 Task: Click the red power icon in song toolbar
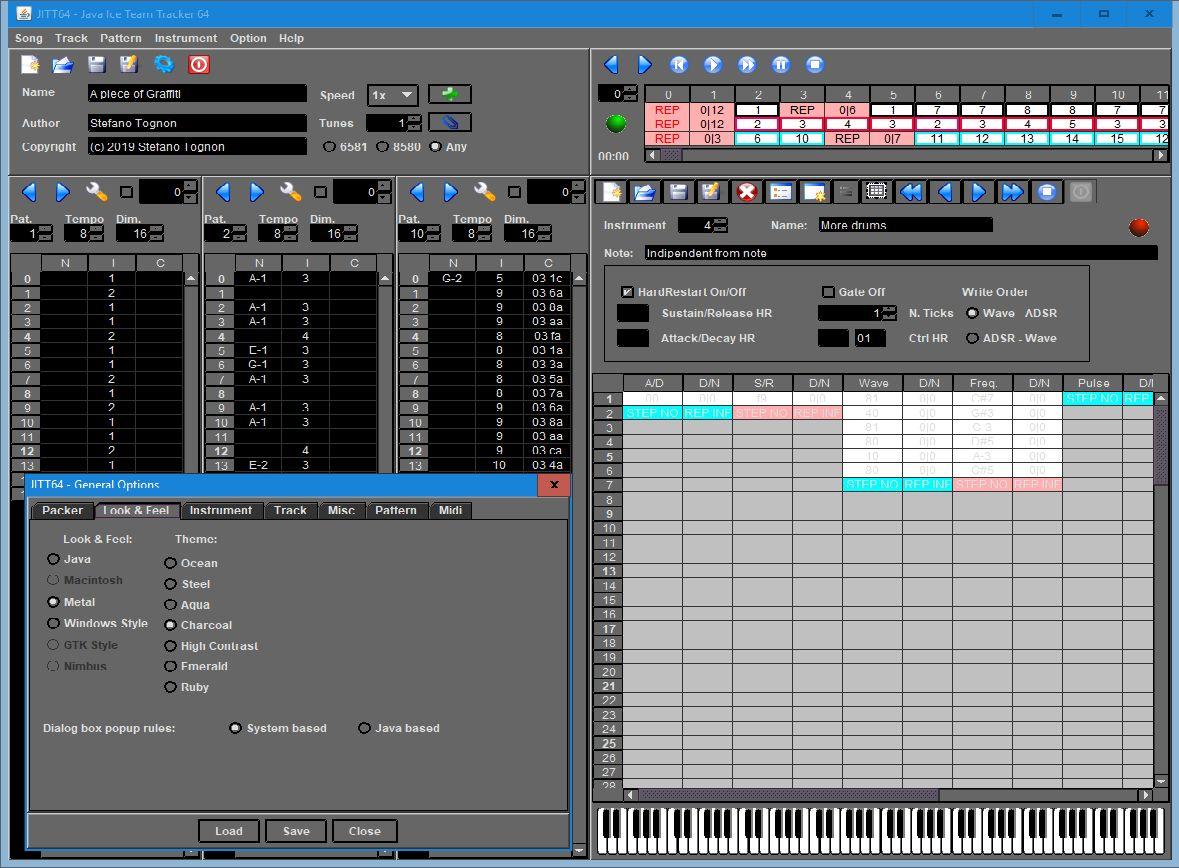(198, 64)
